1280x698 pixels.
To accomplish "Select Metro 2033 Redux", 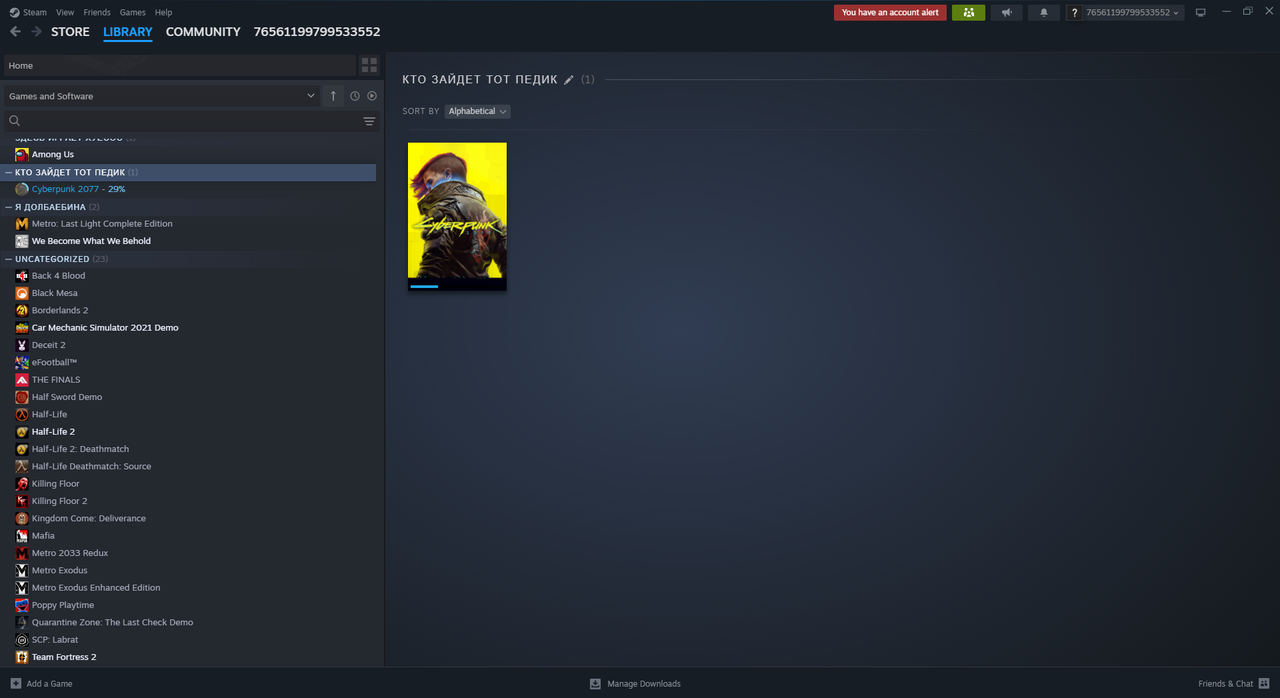I will click(x=70, y=553).
